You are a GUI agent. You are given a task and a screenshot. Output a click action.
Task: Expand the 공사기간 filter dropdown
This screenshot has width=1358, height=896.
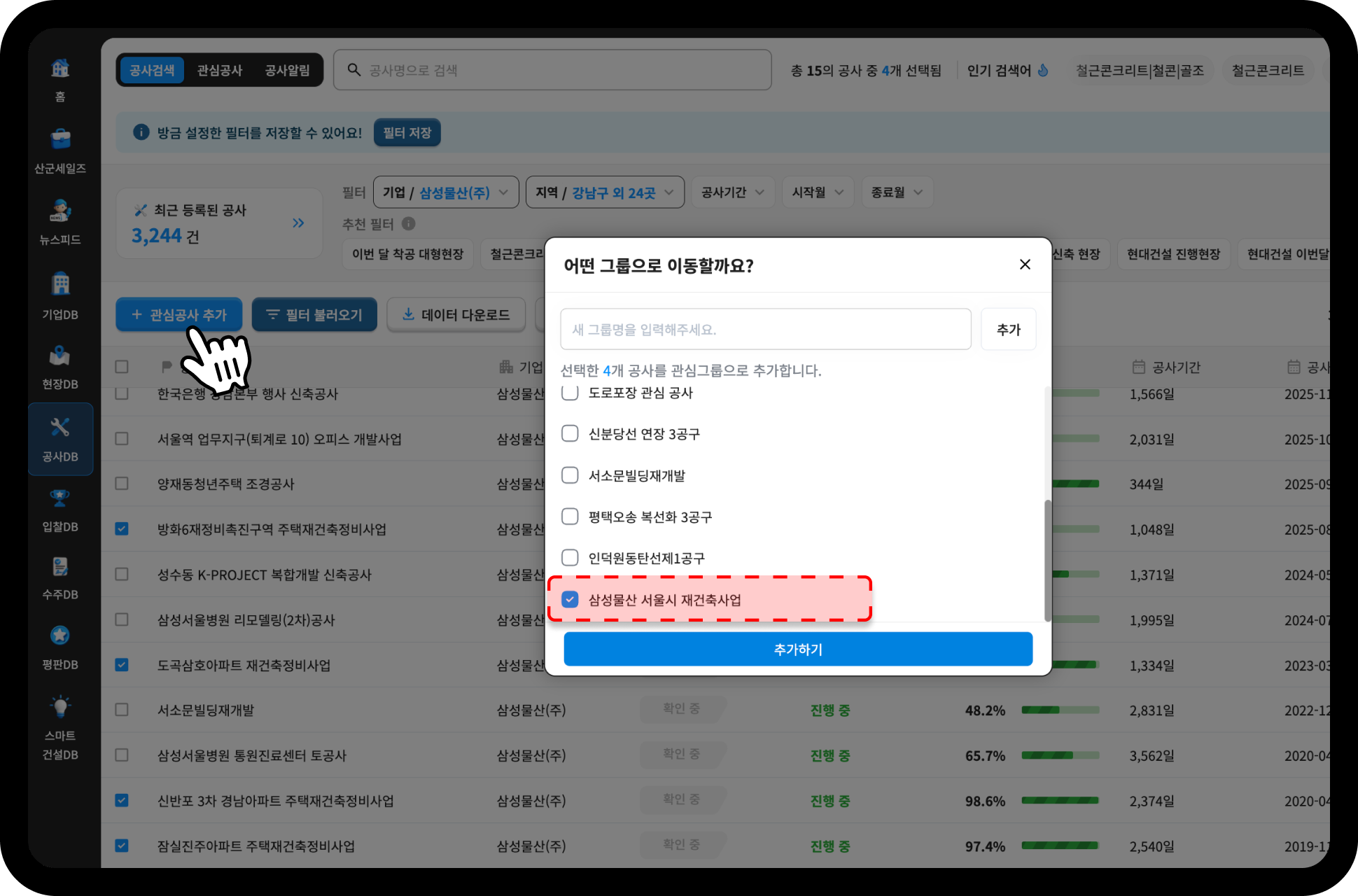coord(733,192)
